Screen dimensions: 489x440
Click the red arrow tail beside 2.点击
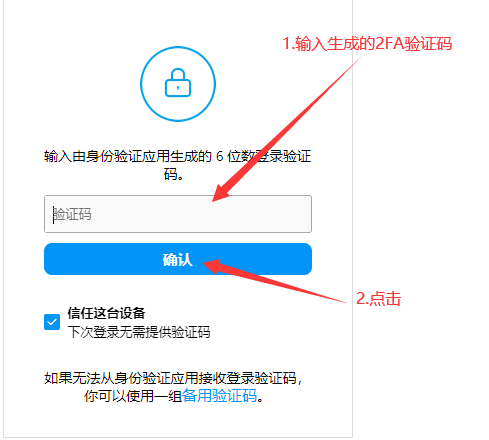click(333, 298)
